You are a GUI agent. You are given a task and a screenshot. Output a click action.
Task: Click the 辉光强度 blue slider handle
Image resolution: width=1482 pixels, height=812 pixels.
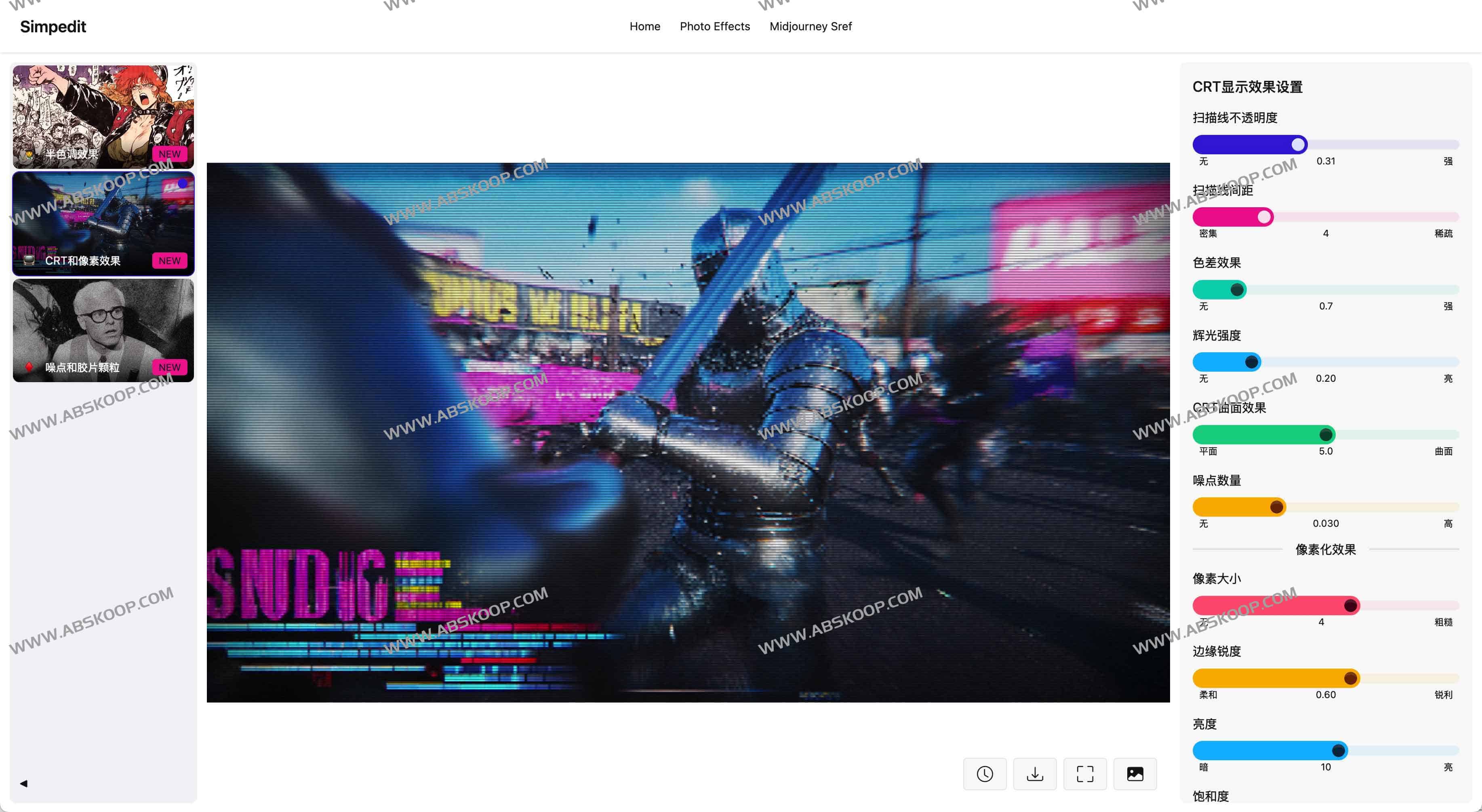(1251, 362)
